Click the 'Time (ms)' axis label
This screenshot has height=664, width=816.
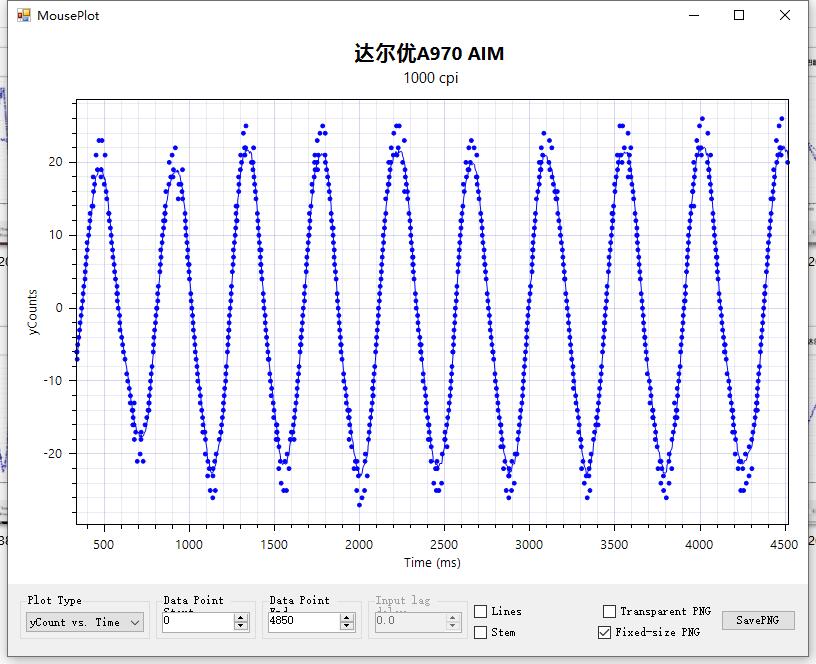[432, 563]
